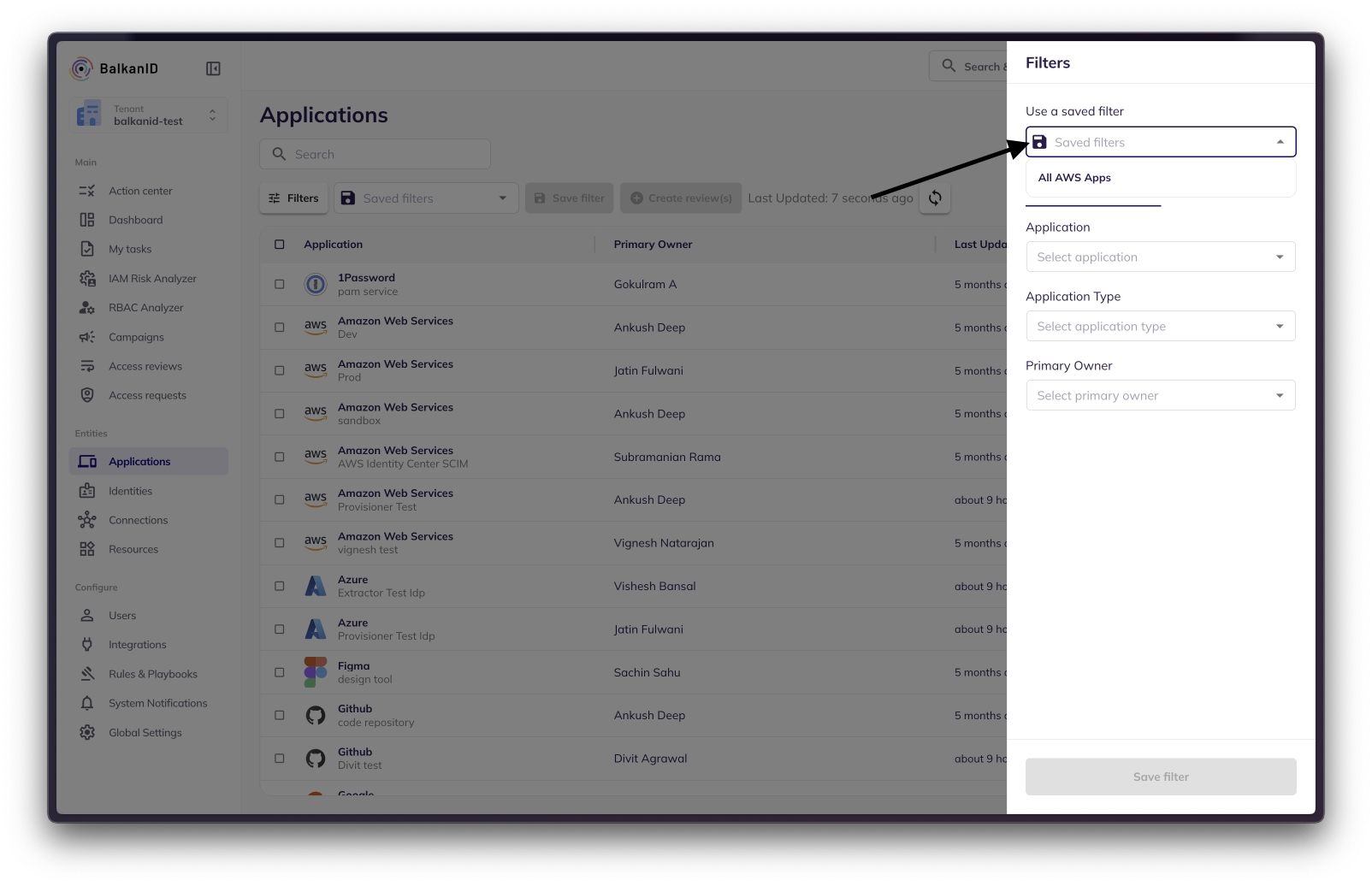
Task: Open the balkanid-test tenant switcher
Action: click(149, 115)
